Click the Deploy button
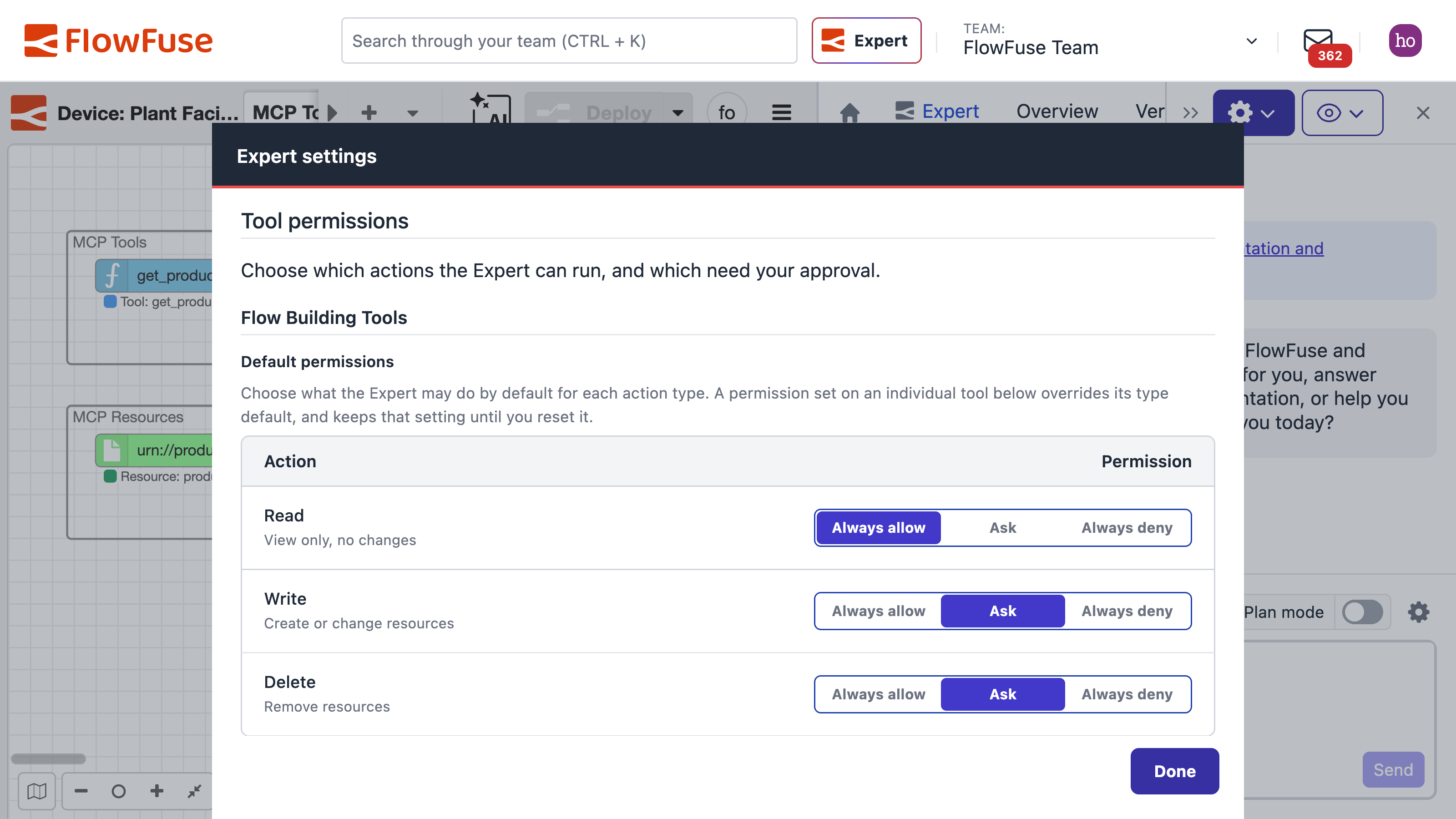The height and width of the screenshot is (819, 1456). click(x=594, y=112)
